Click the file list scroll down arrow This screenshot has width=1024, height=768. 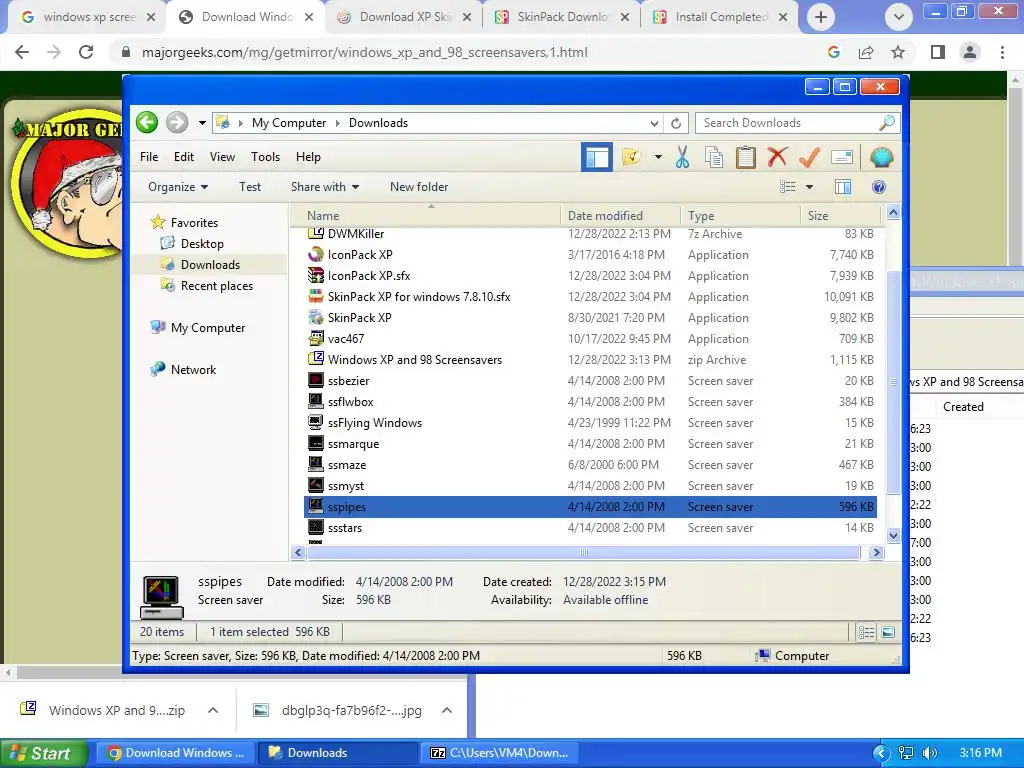tap(893, 536)
